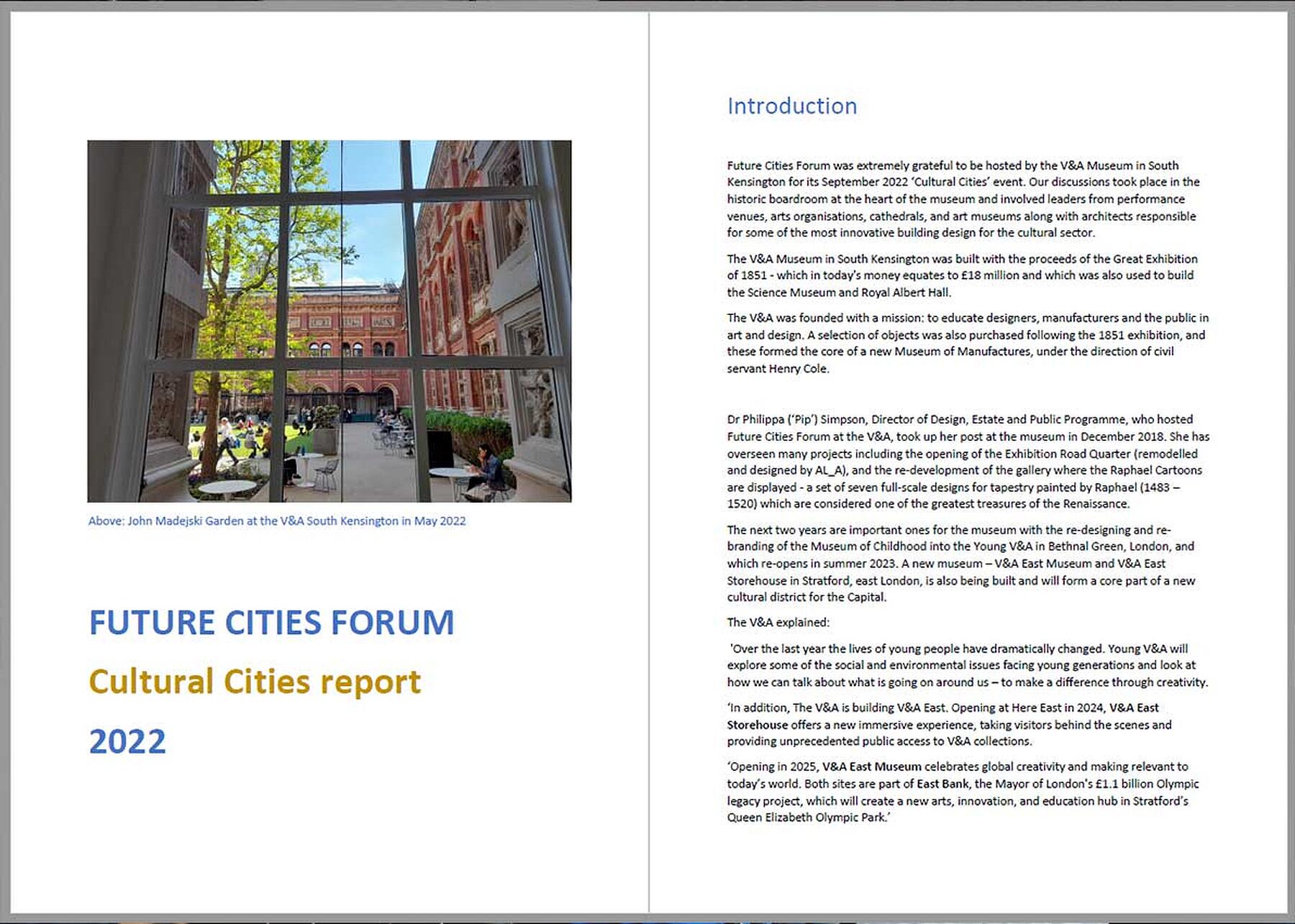The height and width of the screenshot is (924, 1295).
Task: Click paragraph starting 'In addition, The V&A is building'
Action: click(x=949, y=724)
